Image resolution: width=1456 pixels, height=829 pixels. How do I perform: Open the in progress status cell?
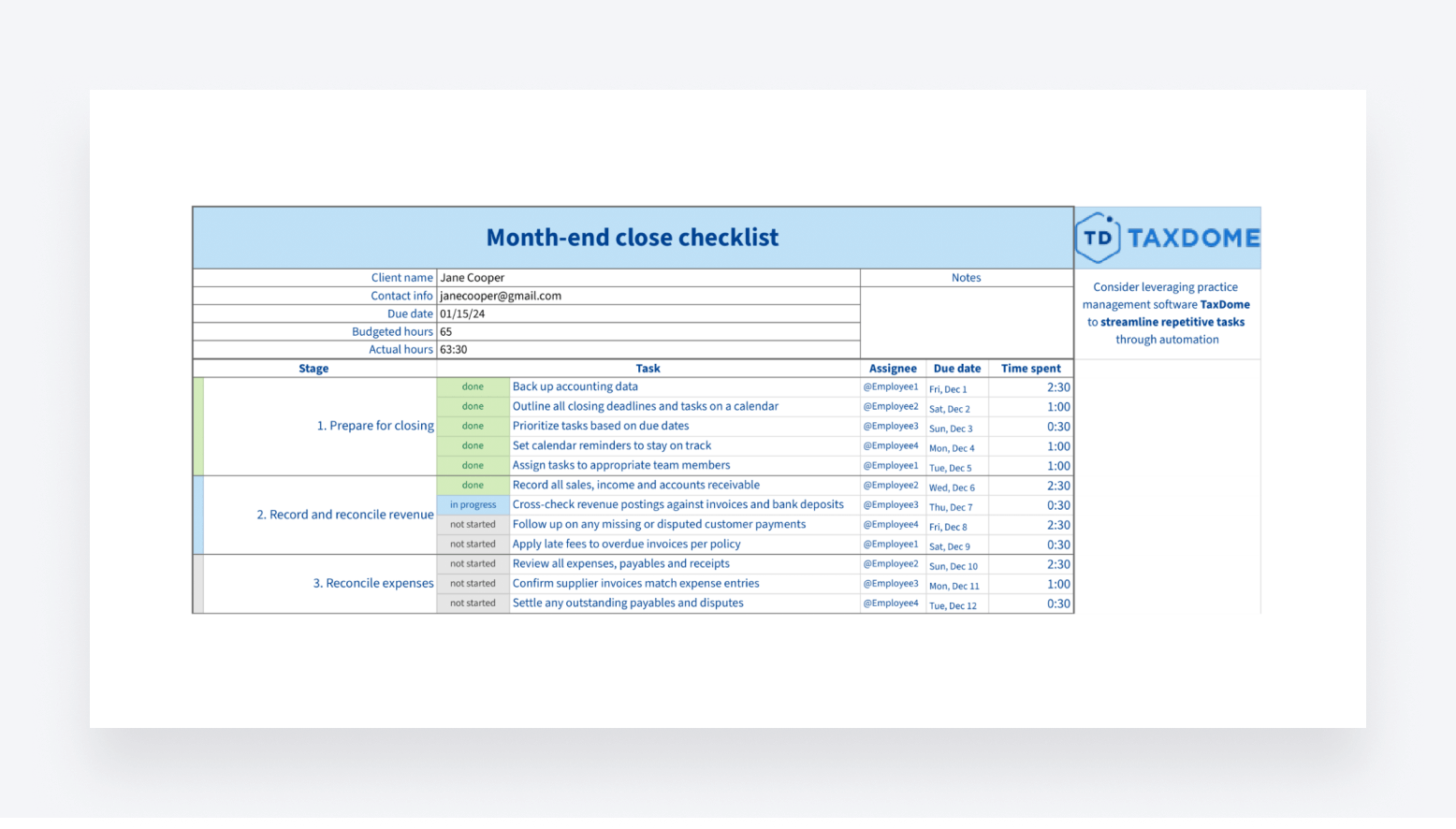pos(473,505)
